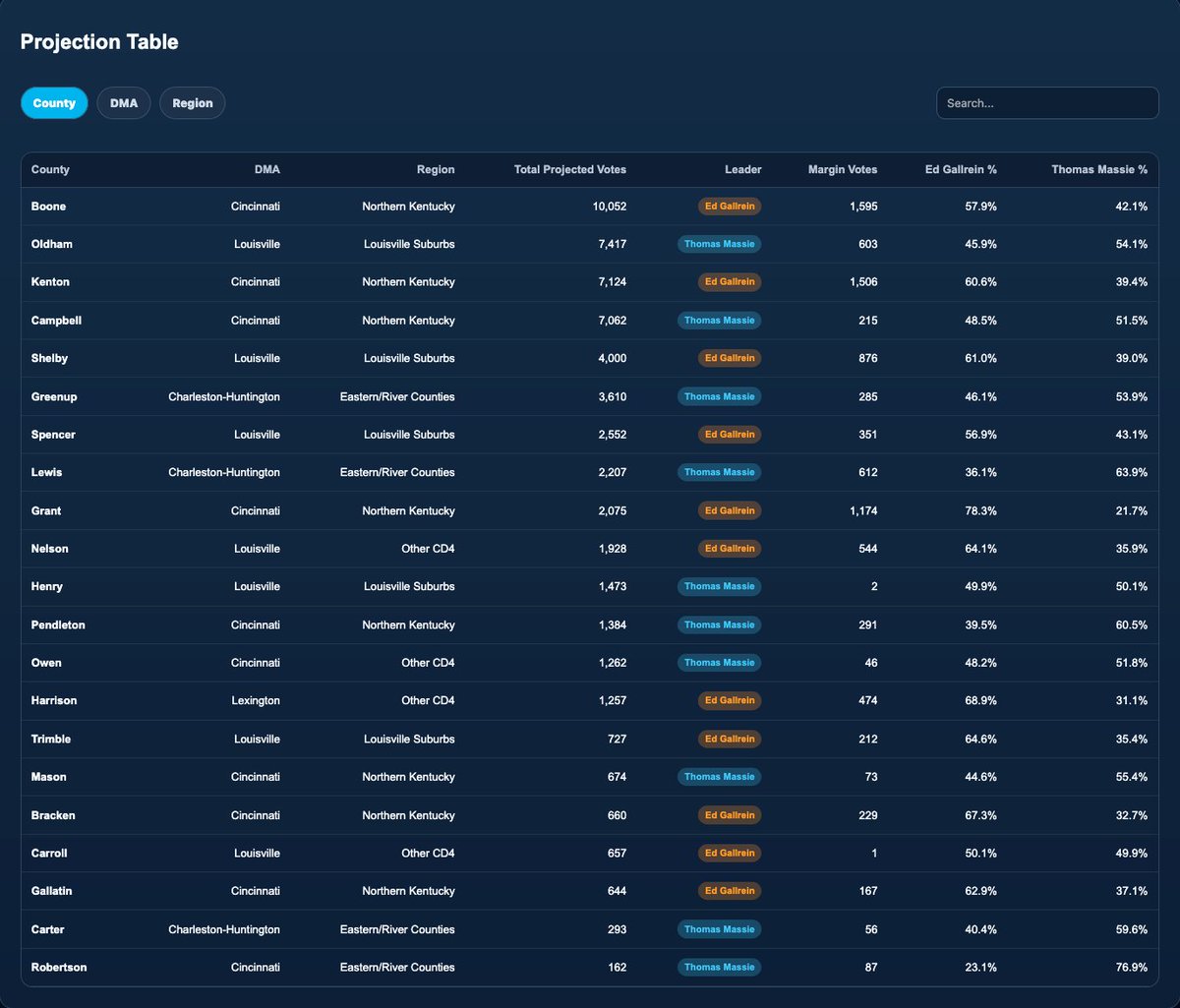
Task: Select the County view tab
Action: click(x=54, y=103)
